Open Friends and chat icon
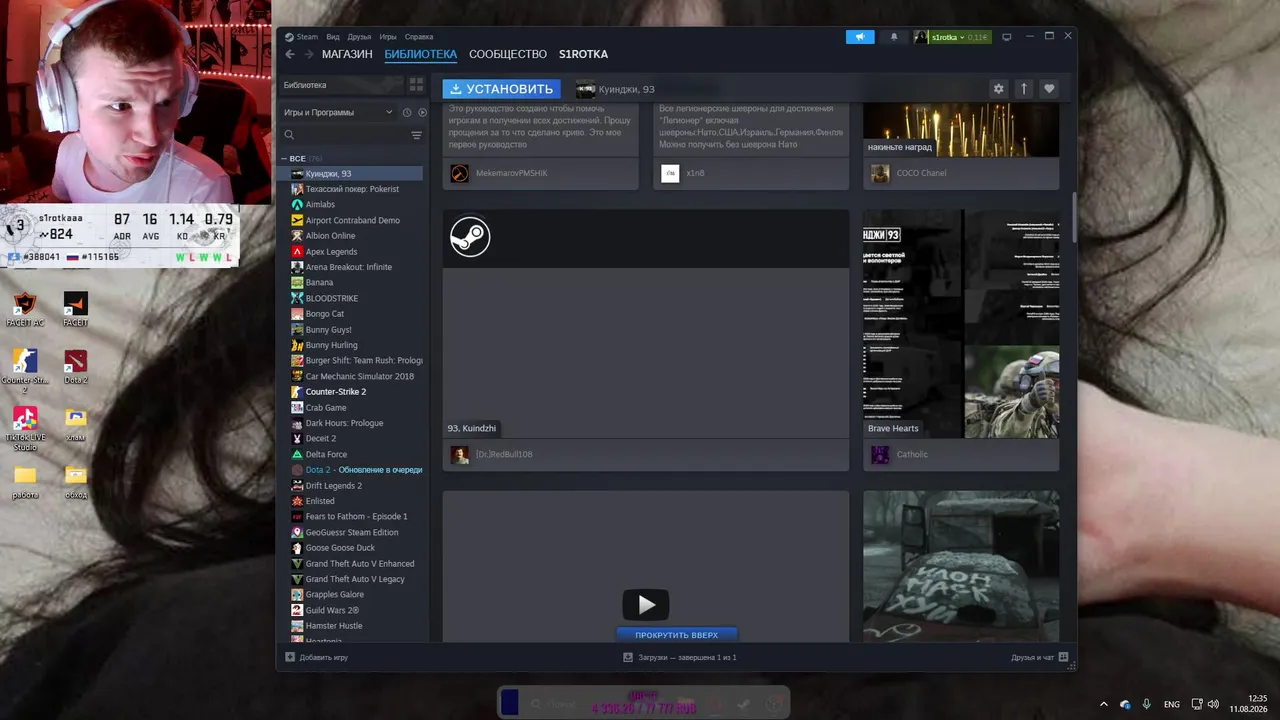This screenshot has height=720, width=1280. [x=1063, y=657]
